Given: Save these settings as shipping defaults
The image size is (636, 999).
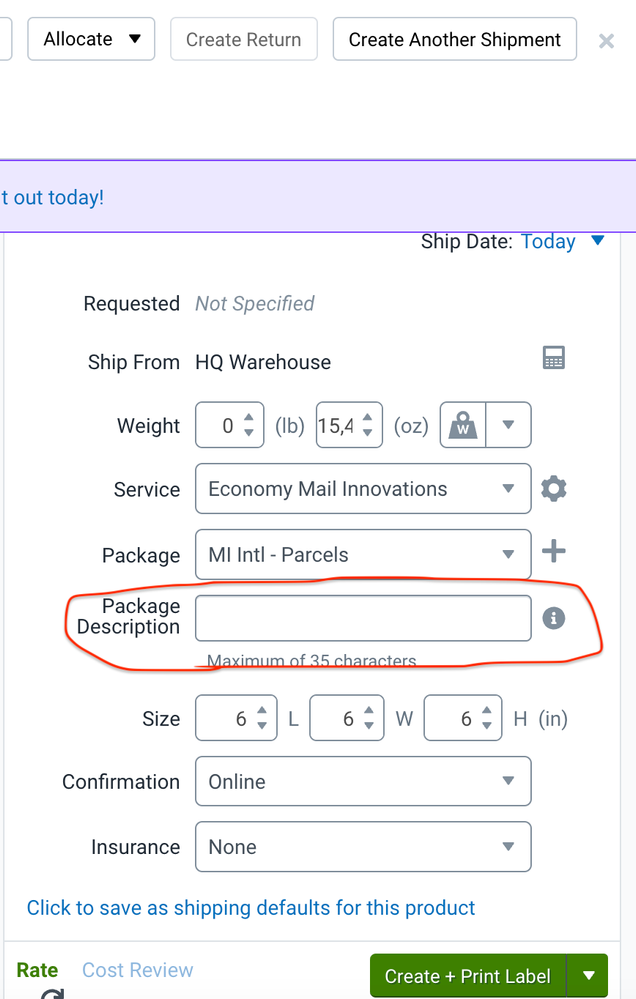Looking at the screenshot, I should coord(250,907).
